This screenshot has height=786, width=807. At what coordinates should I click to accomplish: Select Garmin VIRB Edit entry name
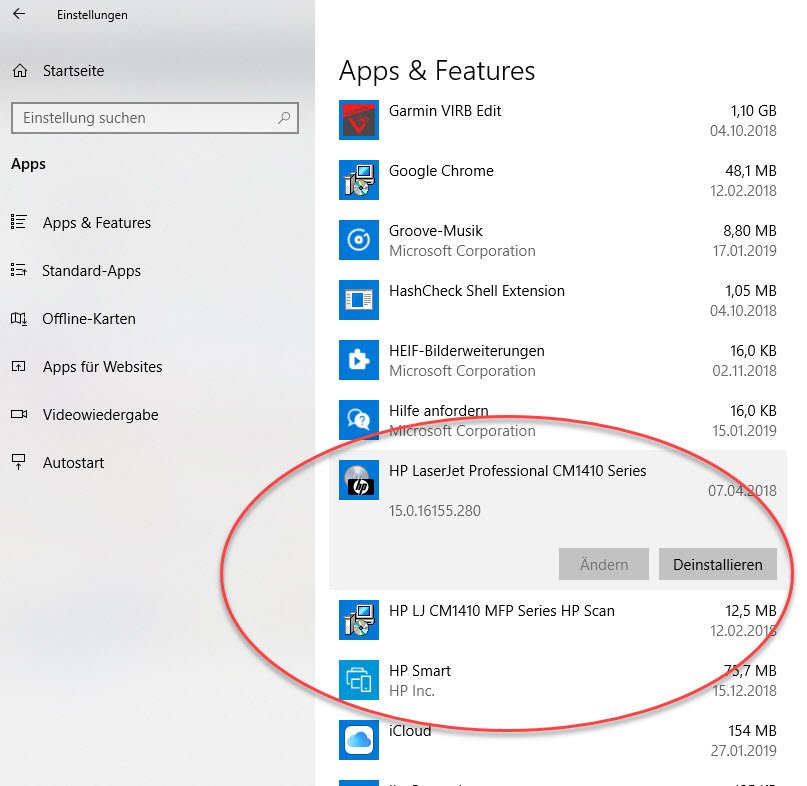pyautogui.click(x=445, y=111)
